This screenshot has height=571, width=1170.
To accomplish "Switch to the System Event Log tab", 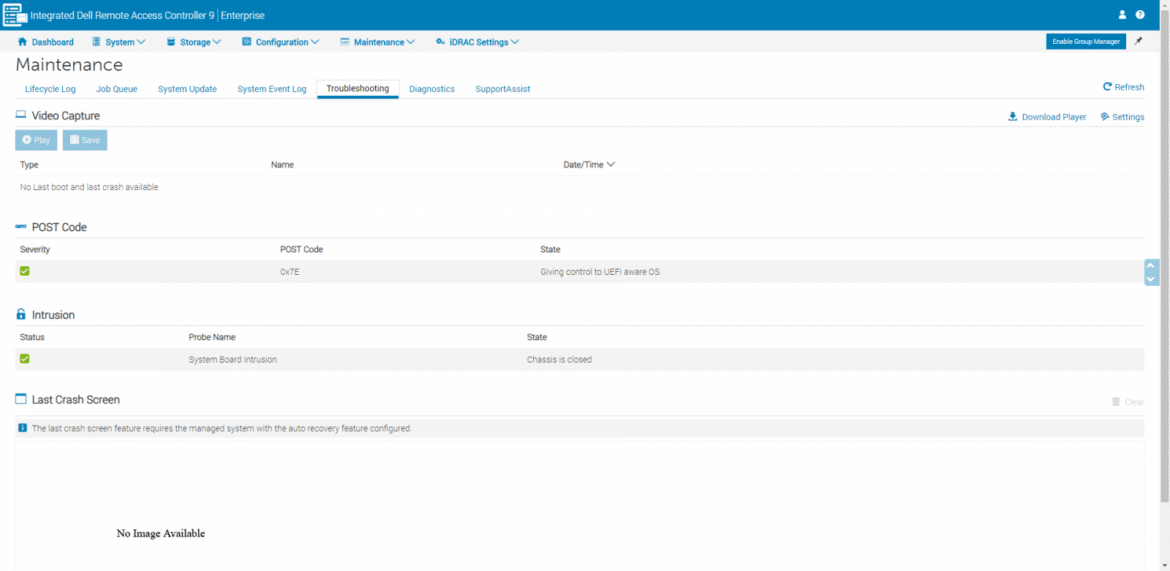I will tap(272, 89).
